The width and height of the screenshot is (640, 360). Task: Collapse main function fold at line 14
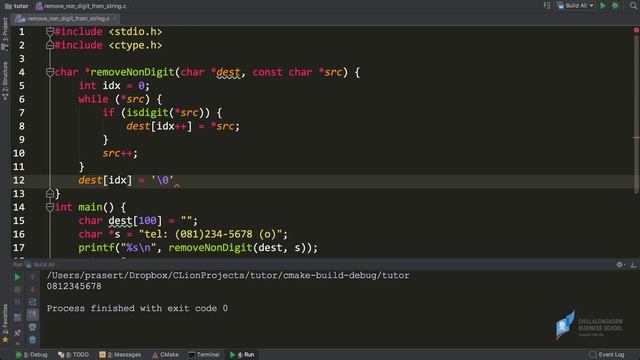50,207
